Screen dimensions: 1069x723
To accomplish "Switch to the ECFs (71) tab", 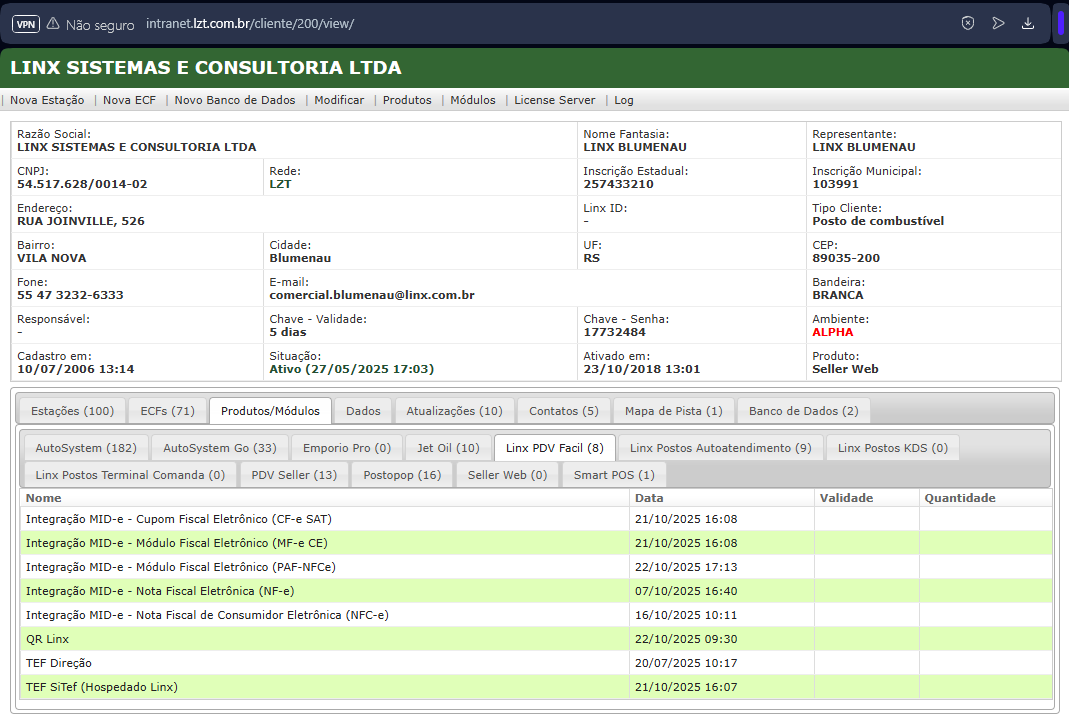I will pos(168,411).
